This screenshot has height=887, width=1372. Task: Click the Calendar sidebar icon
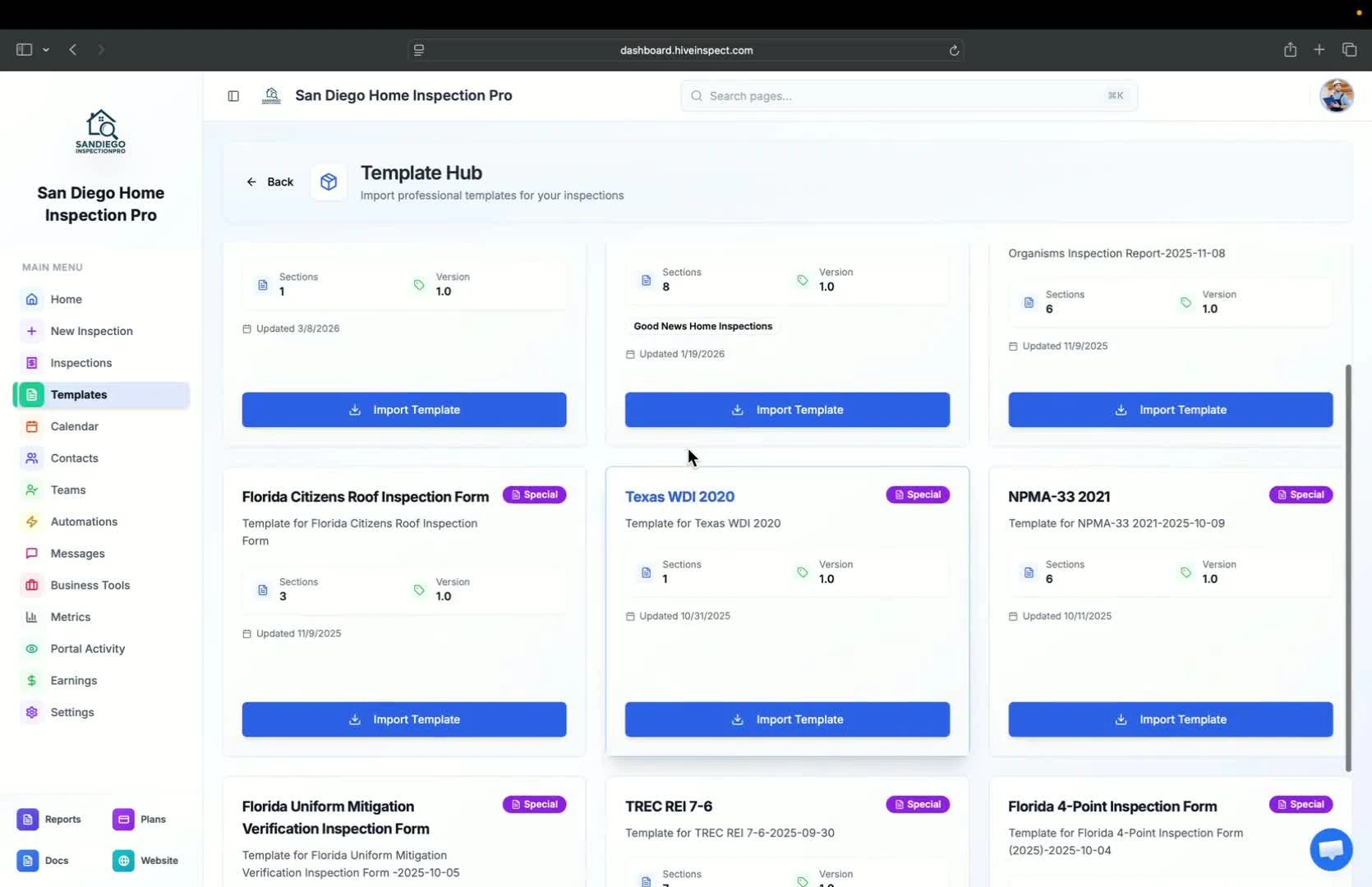click(x=31, y=426)
